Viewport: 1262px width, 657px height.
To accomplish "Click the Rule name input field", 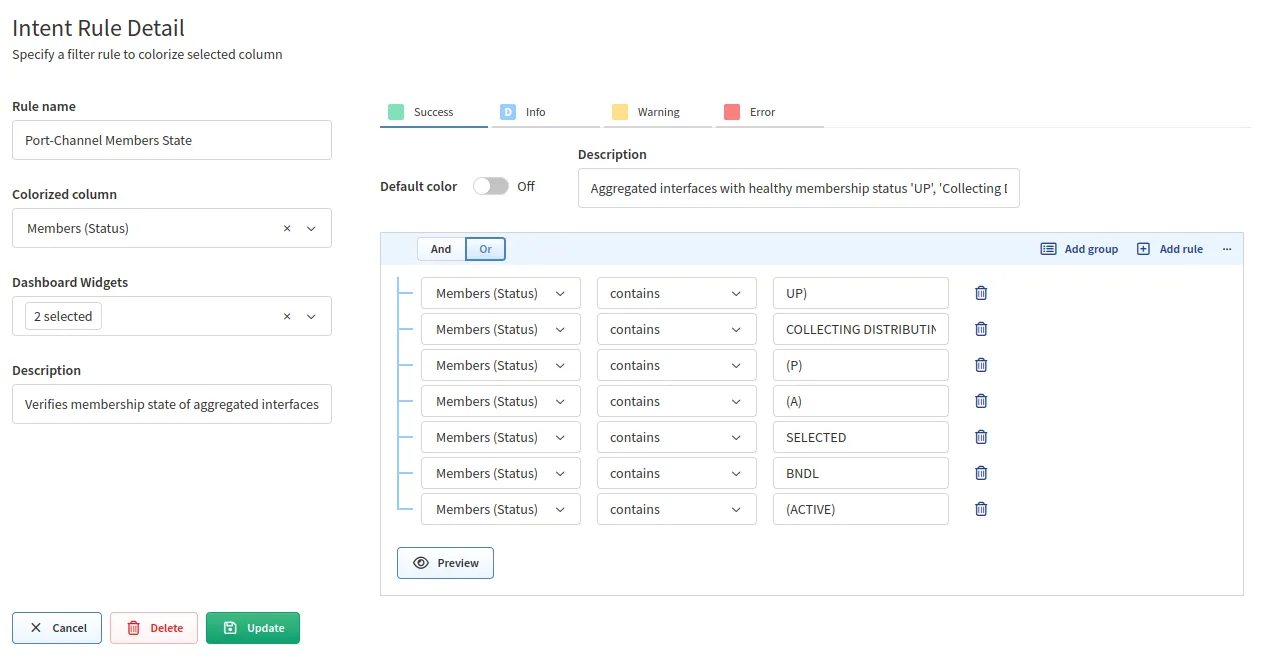I will (171, 141).
